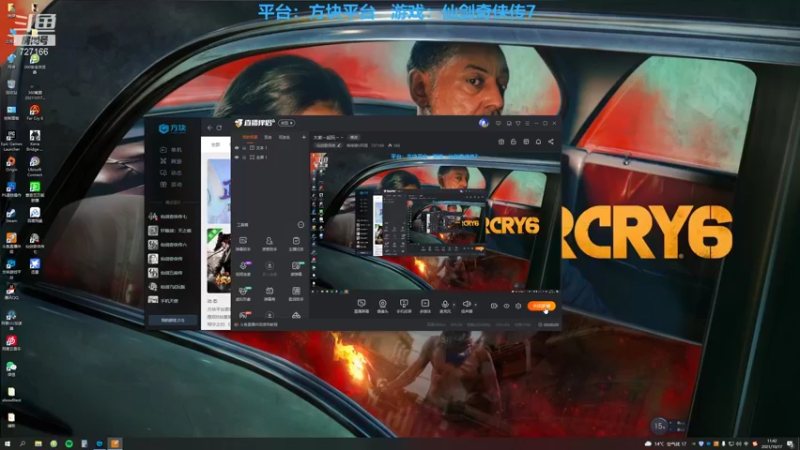Toggle the preview eye icon in the bottom bar
Screen dimensions: 800x450
point(506,306)
